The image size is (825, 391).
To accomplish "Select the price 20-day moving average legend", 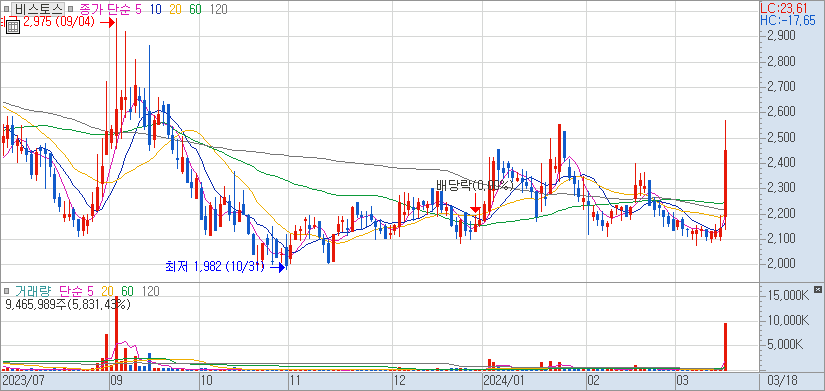I will click(x=175, y=9).
